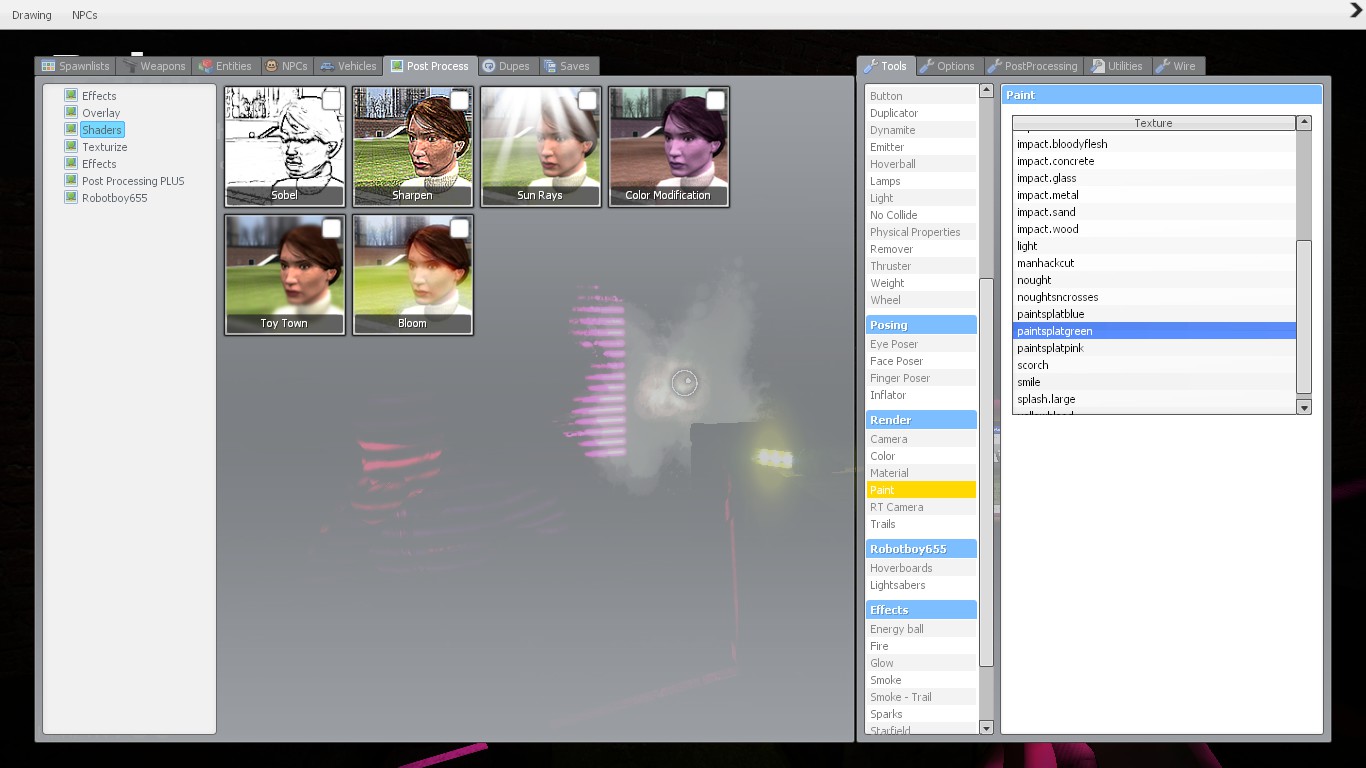Click the NPCs tab monkey icon
Viewport: 1366px width, 768px height.
click(271, 66)
